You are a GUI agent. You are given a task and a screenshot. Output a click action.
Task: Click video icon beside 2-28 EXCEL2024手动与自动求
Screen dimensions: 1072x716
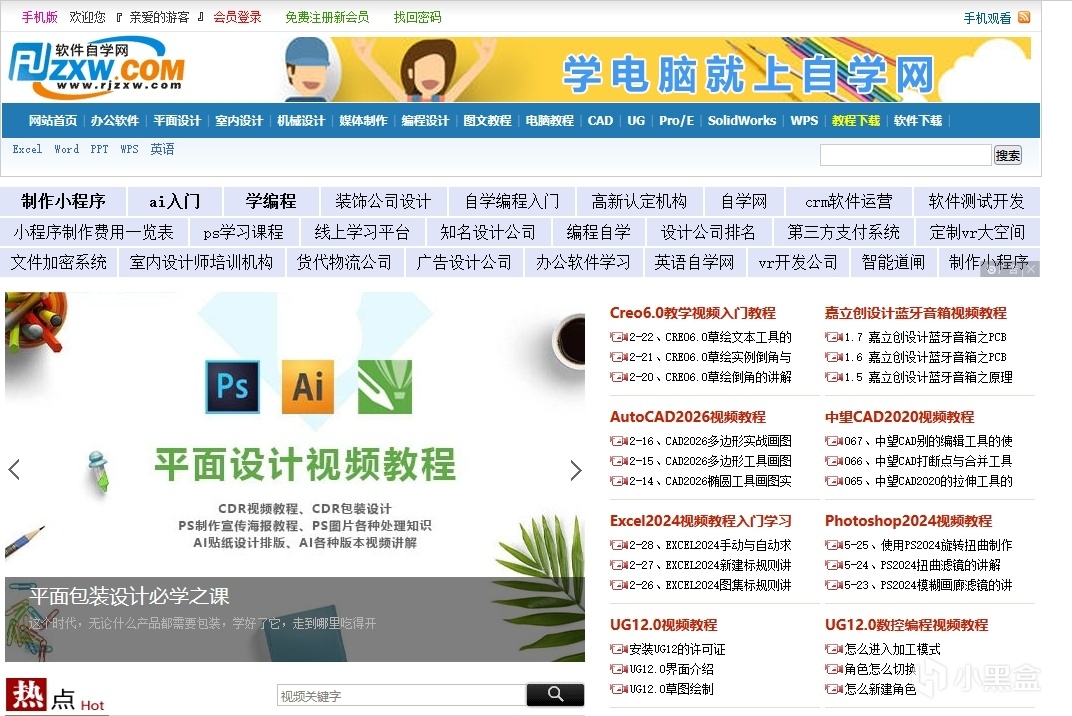(619, 545)
